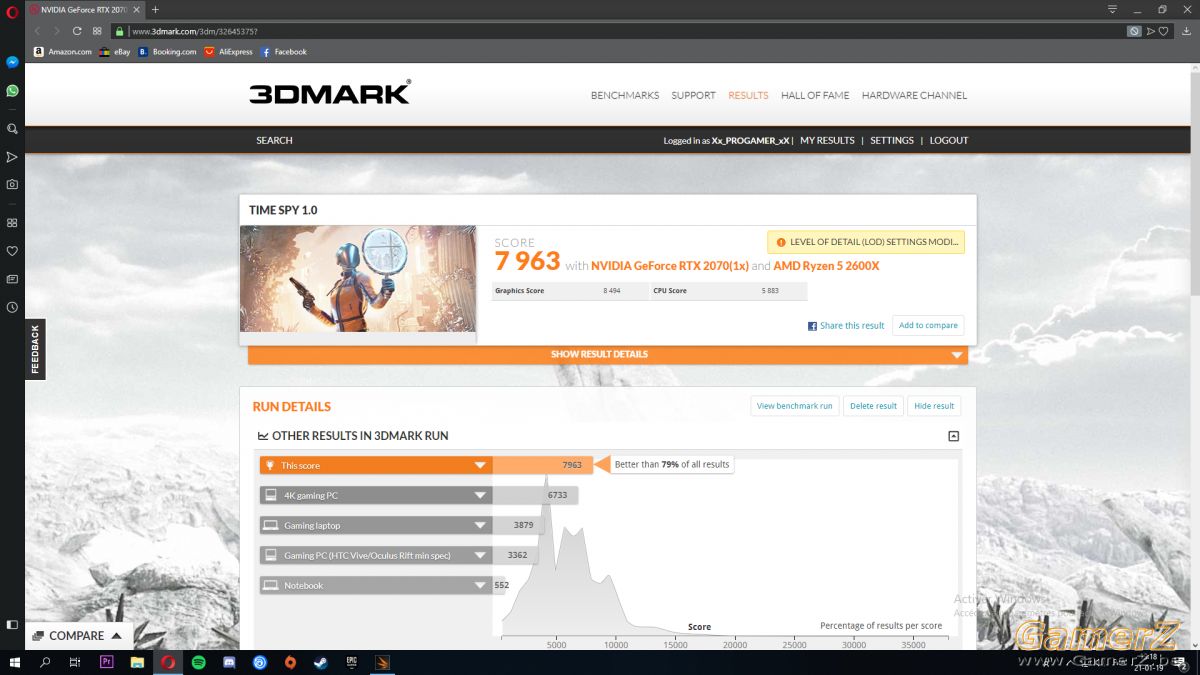1200x675 pixels.
Task: Expand the COMPARE panel
Action: [x=78, y=636]
